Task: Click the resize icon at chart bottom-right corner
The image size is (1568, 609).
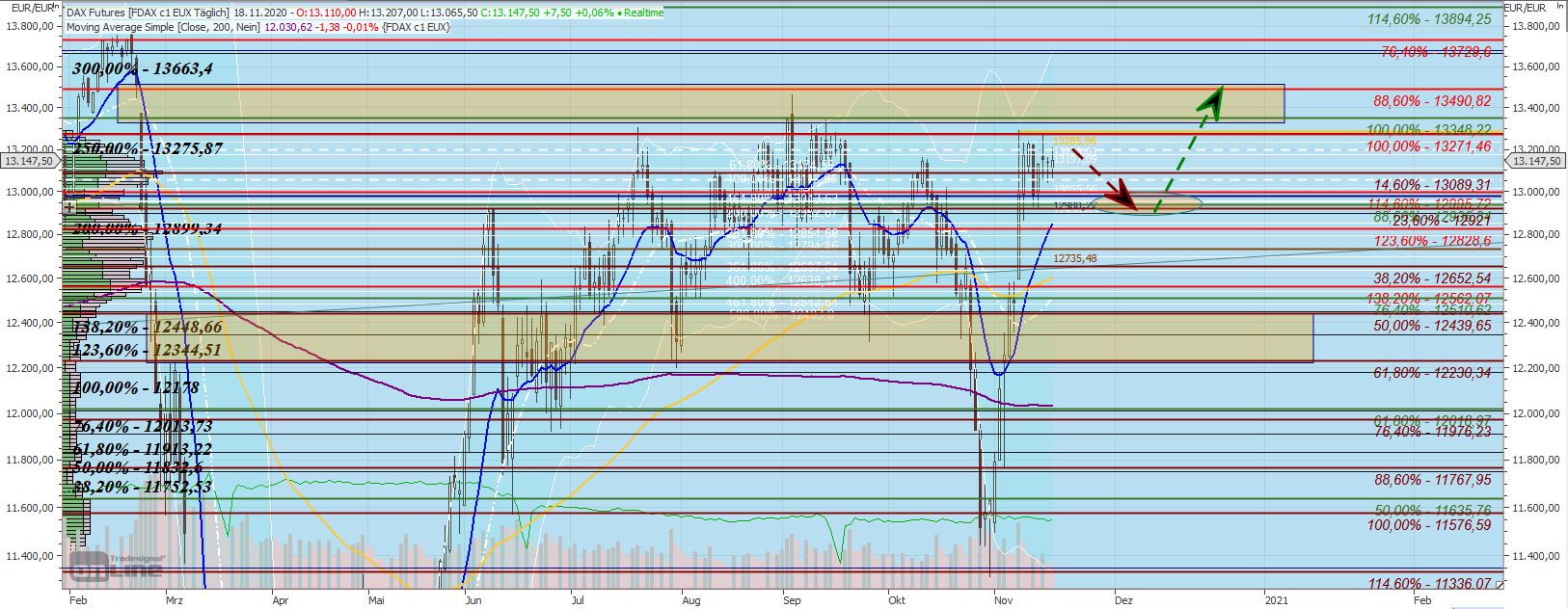Action: 1498,584
